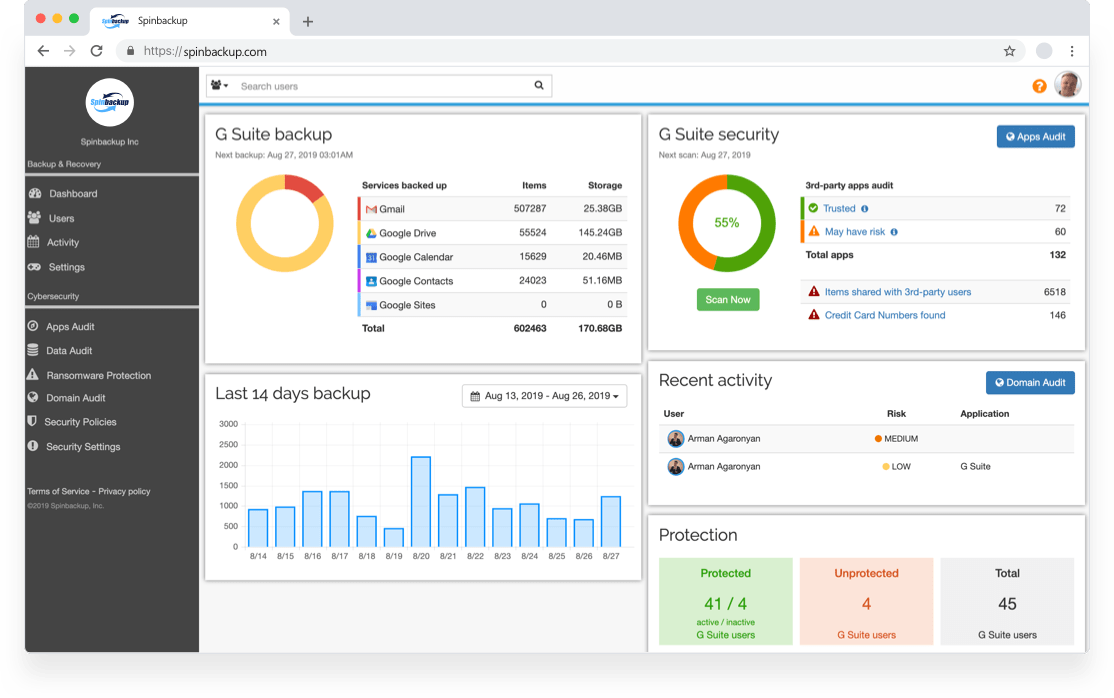Viewport: 1114px width, 698px height.
Task: Open Items shared with 3rd-party users
Action: 897,292
